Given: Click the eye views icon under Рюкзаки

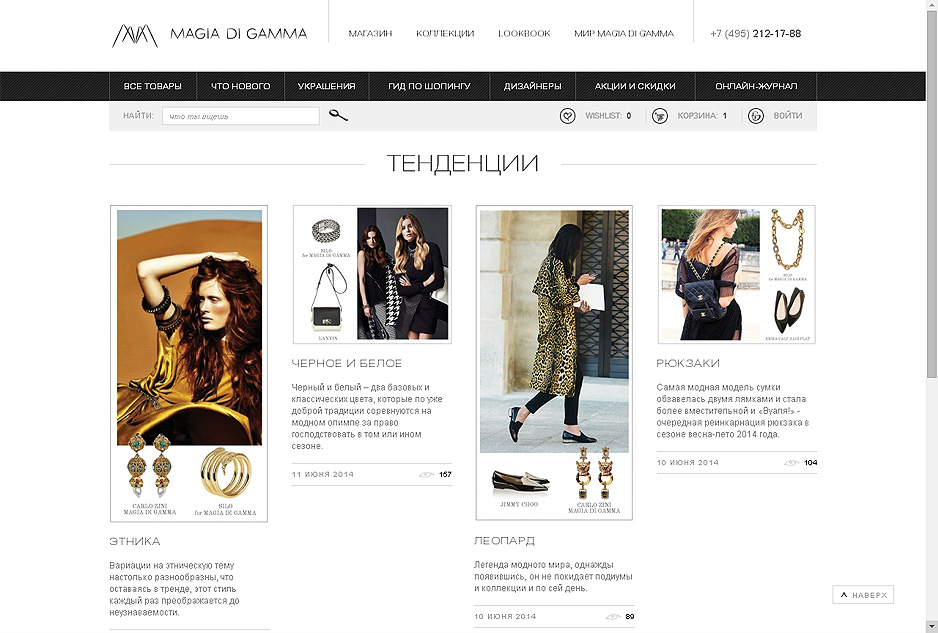Looking at the screenshot, I should tap(791, 462).
